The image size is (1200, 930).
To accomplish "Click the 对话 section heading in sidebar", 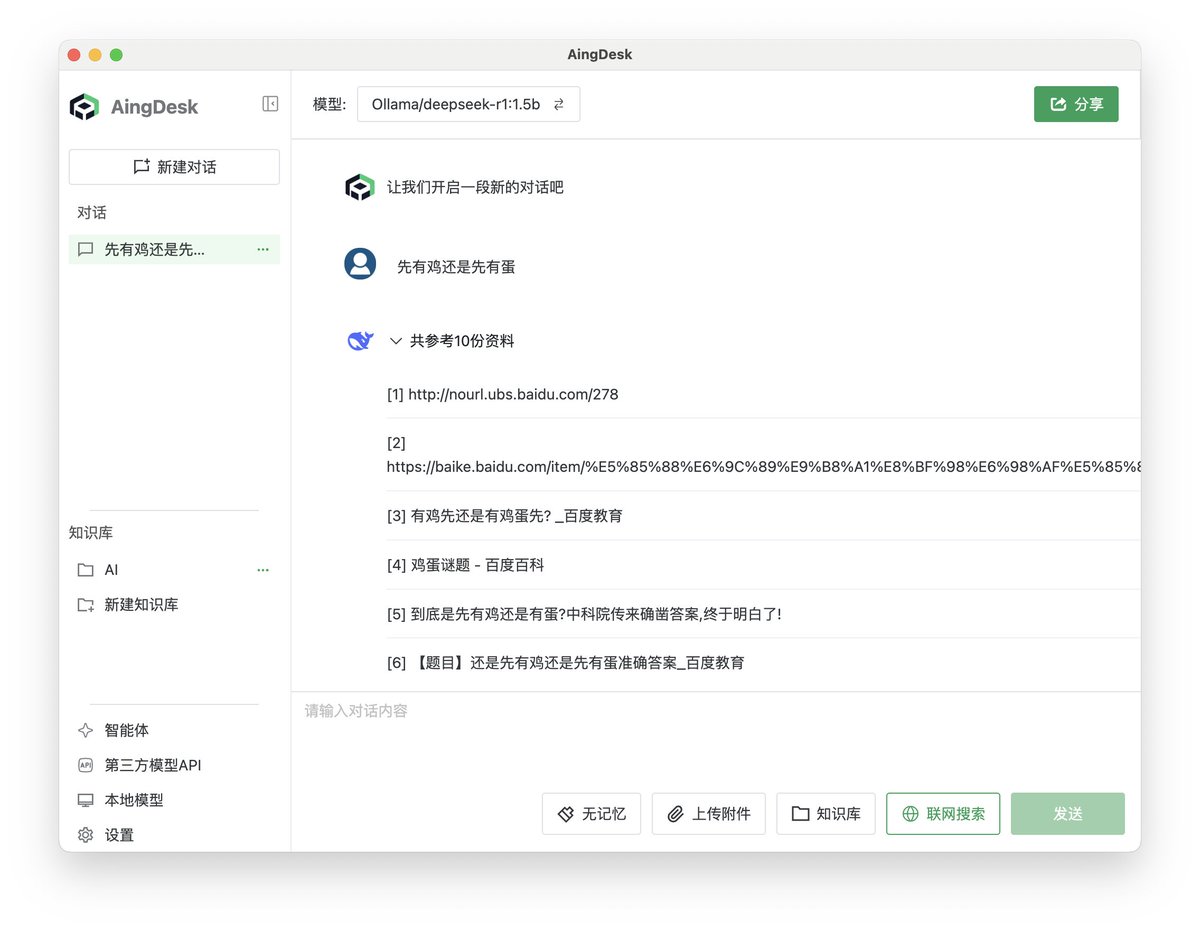I will (92, 213).
